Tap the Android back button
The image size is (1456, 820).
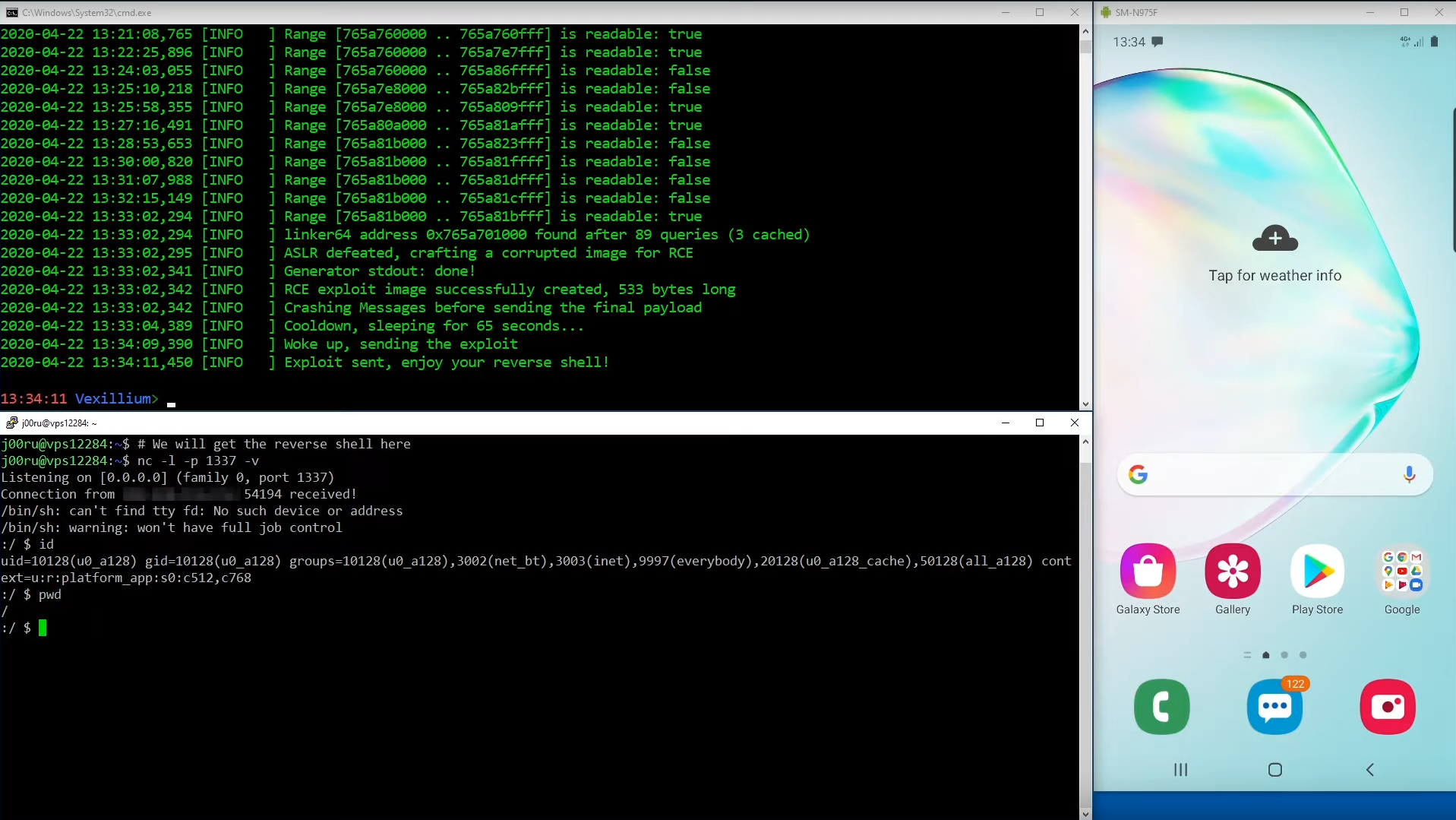(x=1370, y=770)
